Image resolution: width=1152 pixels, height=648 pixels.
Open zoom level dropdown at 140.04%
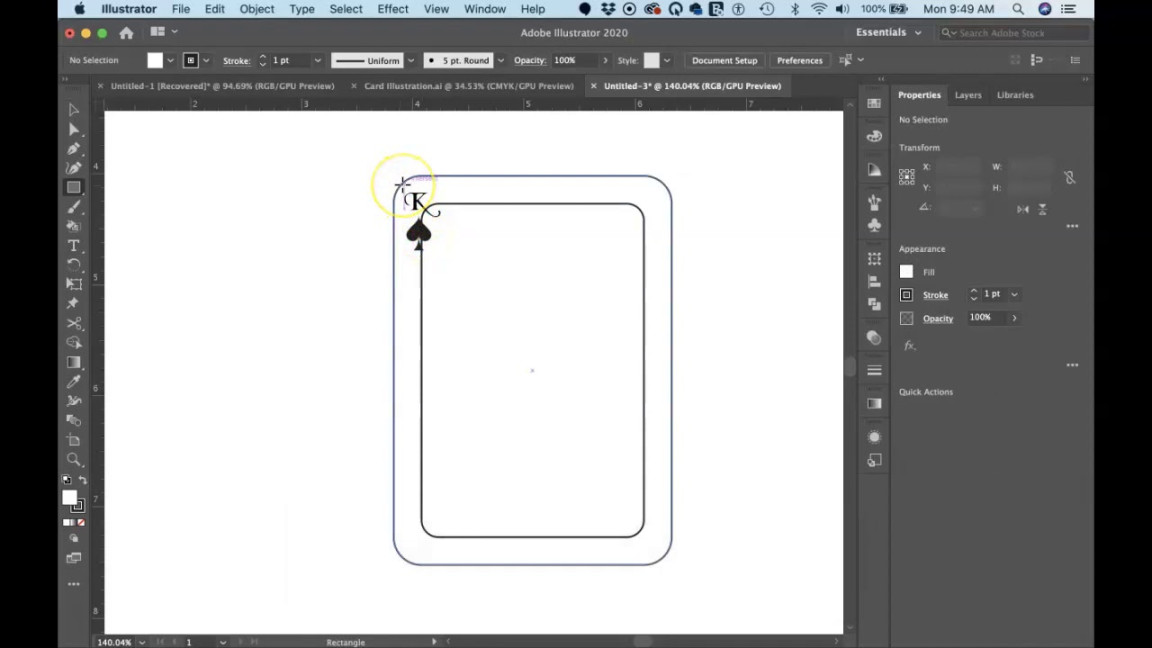(142, 642)
